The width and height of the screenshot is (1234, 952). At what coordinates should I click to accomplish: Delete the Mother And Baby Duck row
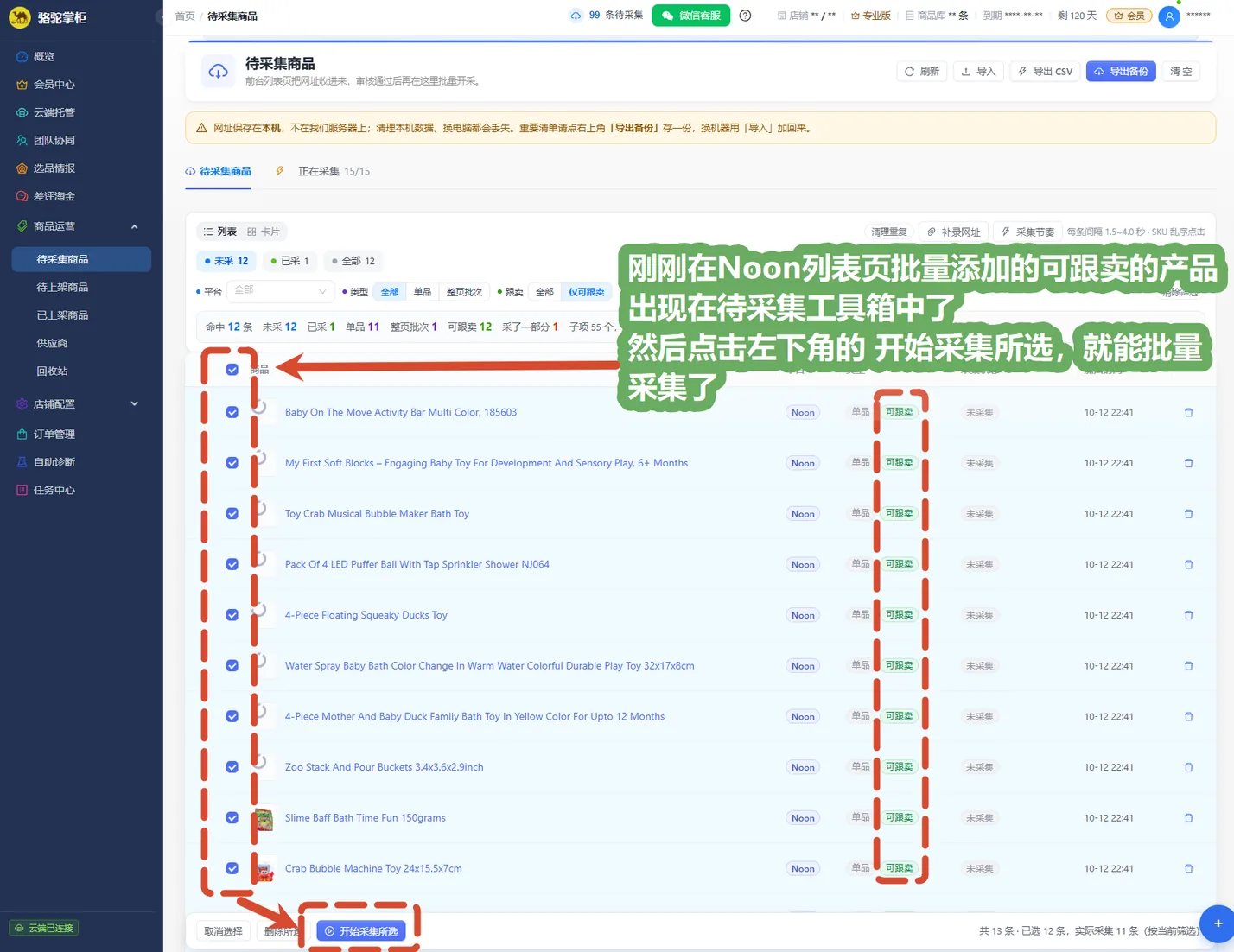tap(1188, 717)
